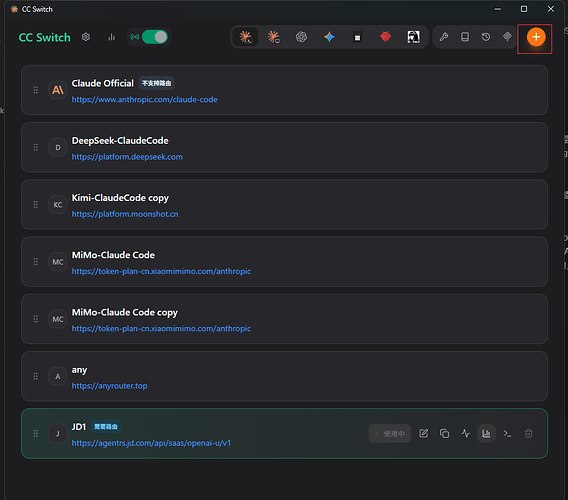Open the anyrouter.top link

click(109, 386)
